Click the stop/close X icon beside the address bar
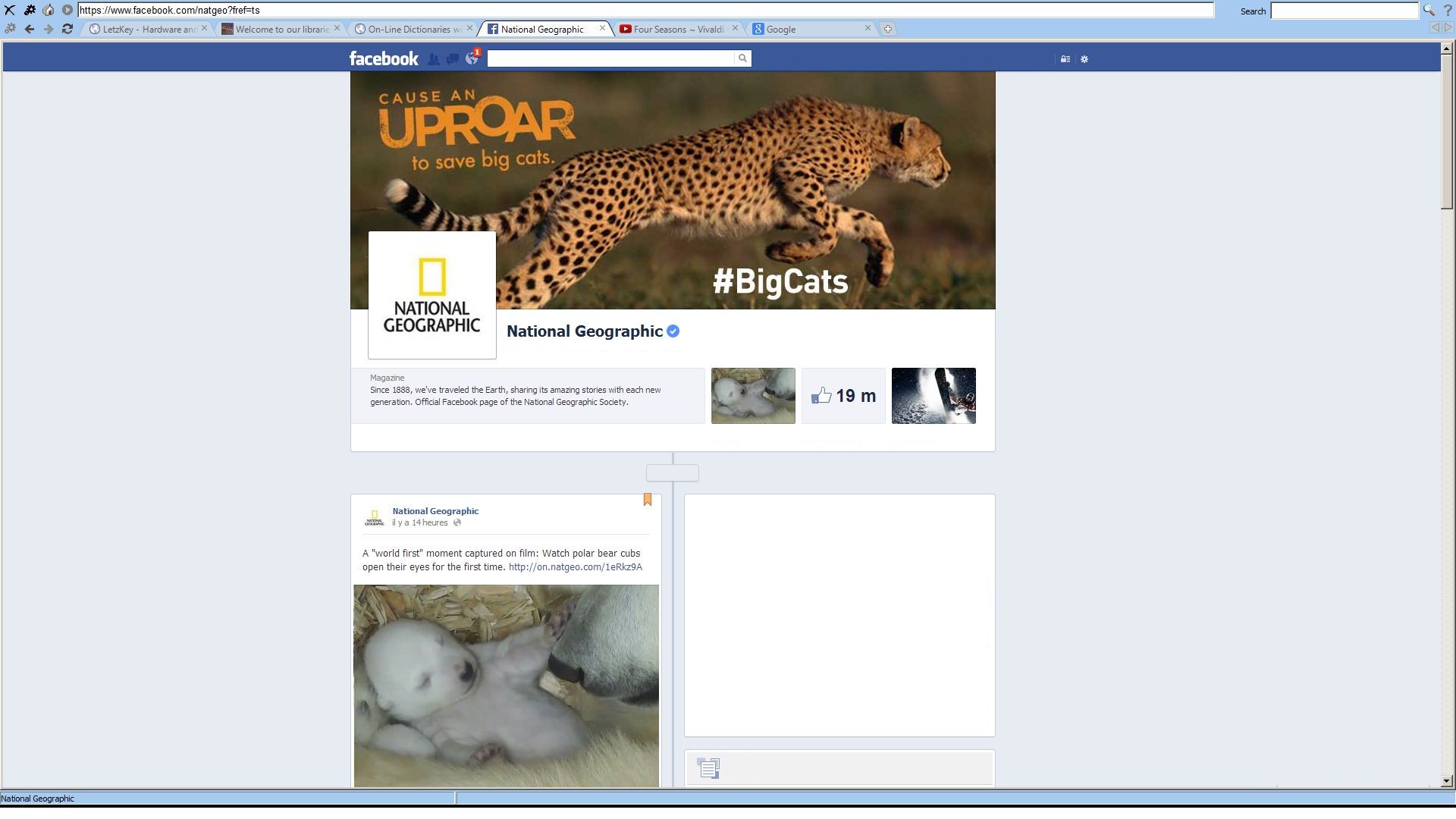The height and width of the screenshot is (819, 1456). 10,10
